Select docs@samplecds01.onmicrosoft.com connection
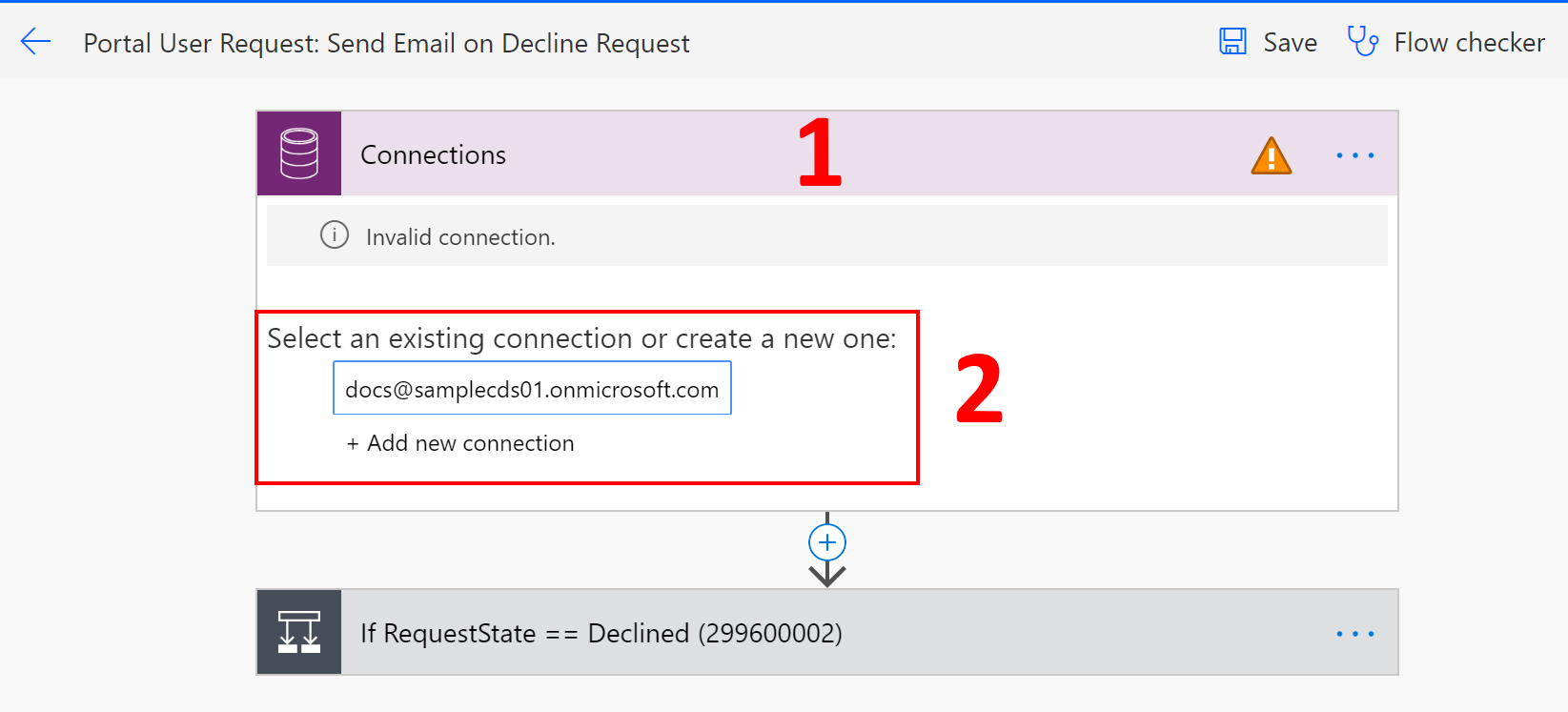Screen dimensions: 1568x712 [x=532, y=388]
